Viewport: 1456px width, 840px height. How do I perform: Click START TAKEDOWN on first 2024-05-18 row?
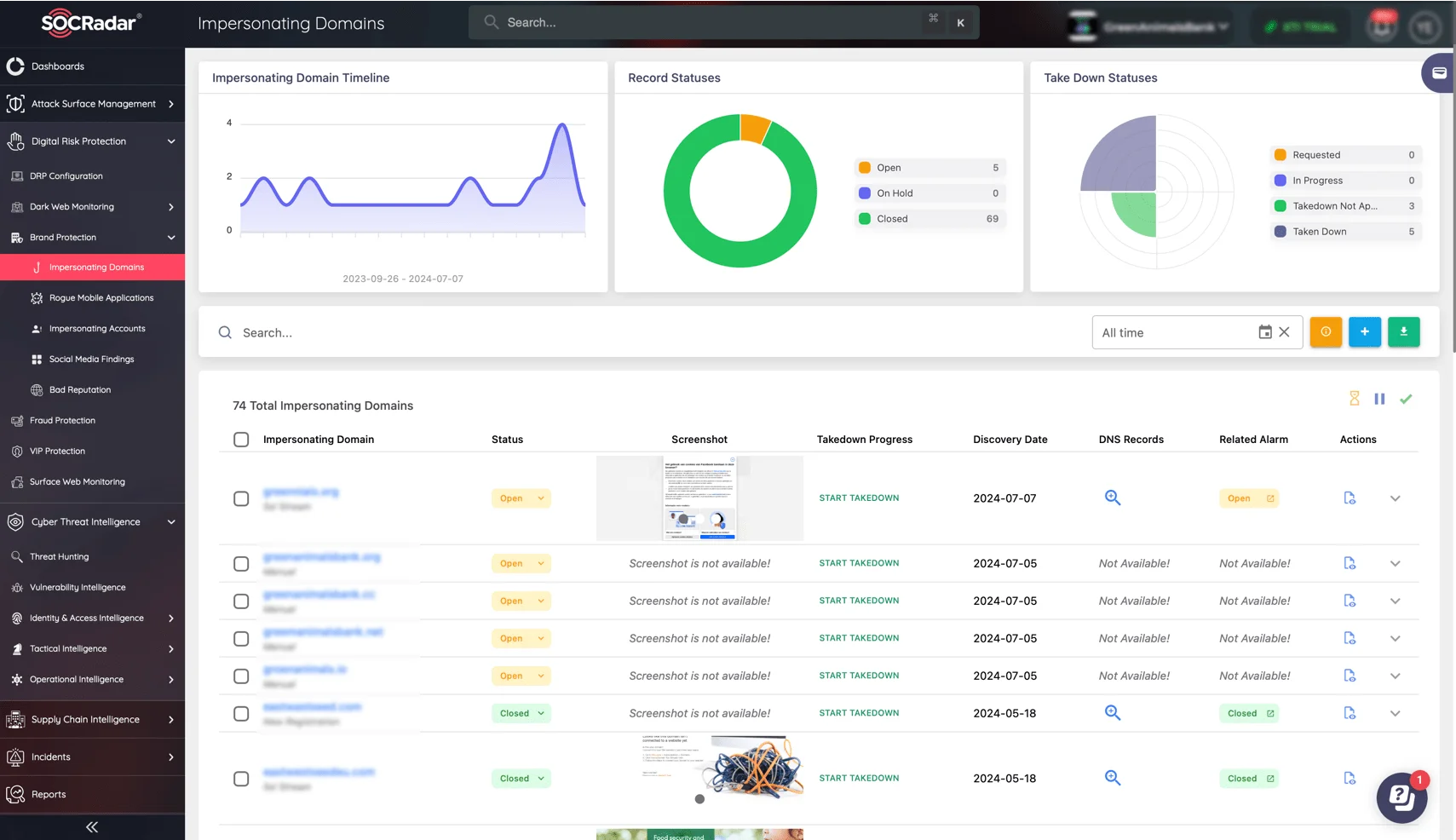pos(859,713)
